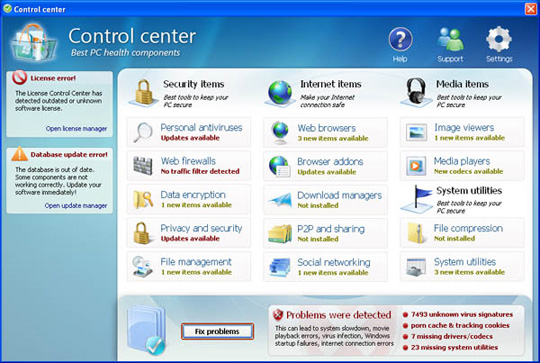Click the License error prohibited sign icon
The image size is (540, 363).
pos(19,78)
